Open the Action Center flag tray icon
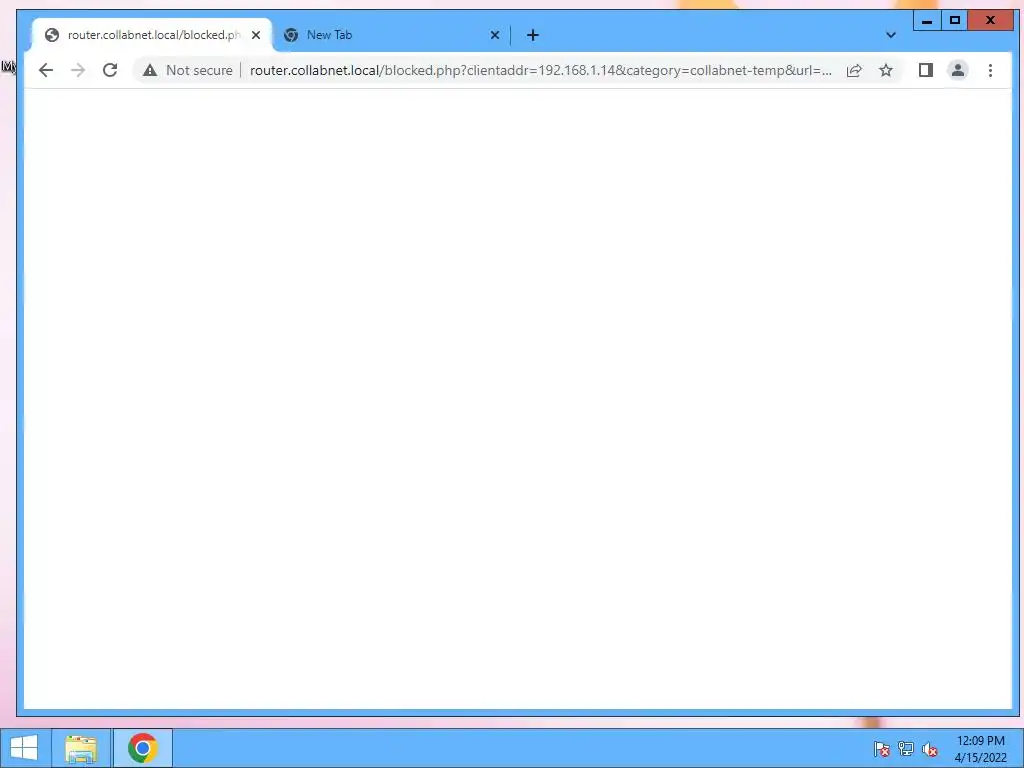 click(x=882, y=749)
